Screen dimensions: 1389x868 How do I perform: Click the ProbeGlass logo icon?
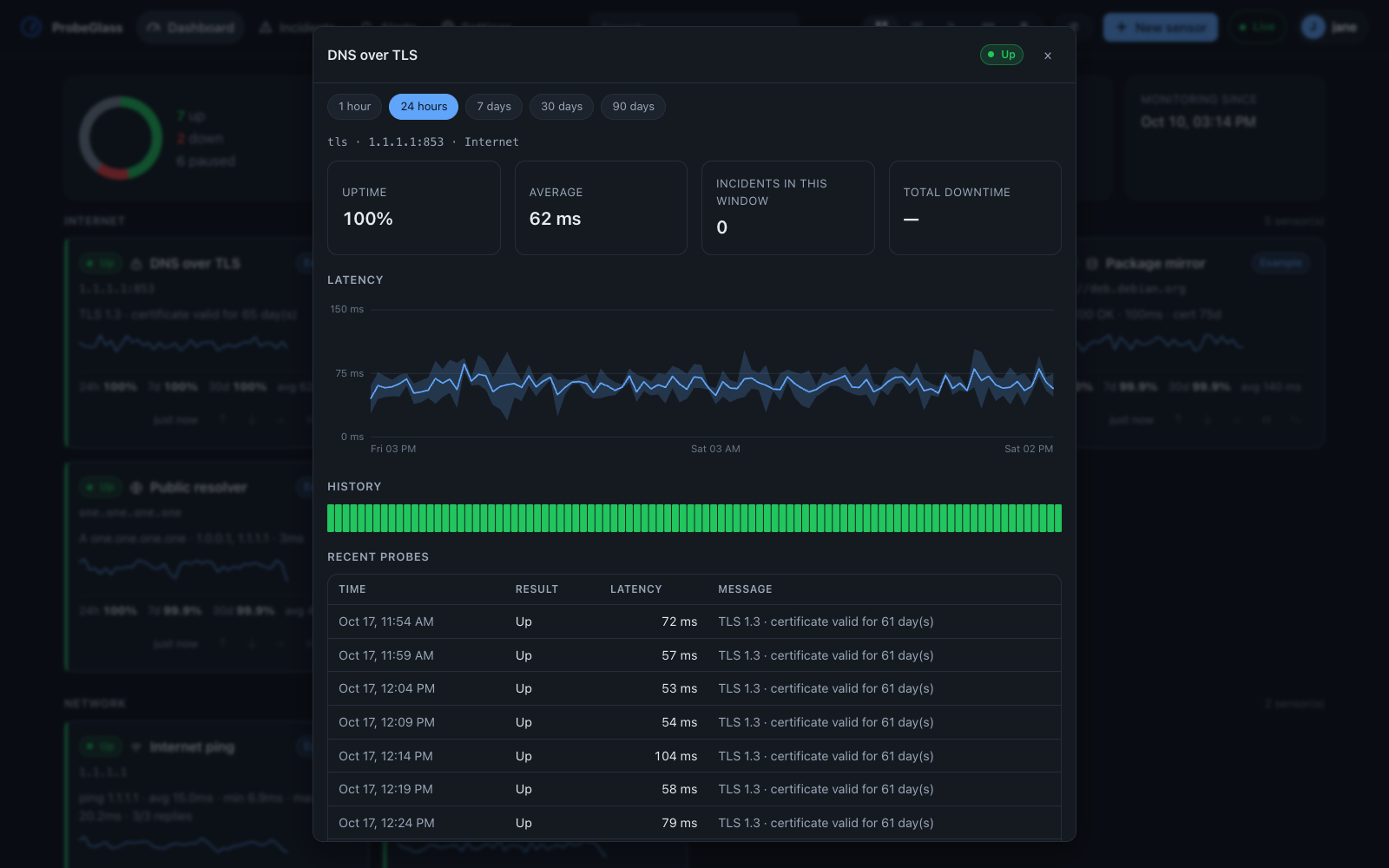31,28
